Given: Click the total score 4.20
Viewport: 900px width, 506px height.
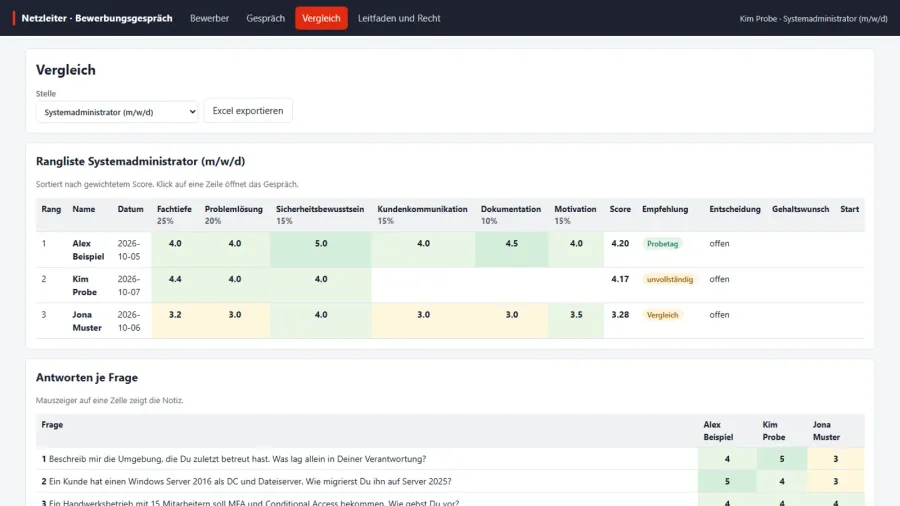Looking at the screenshot, I should (x=620, y=244).
